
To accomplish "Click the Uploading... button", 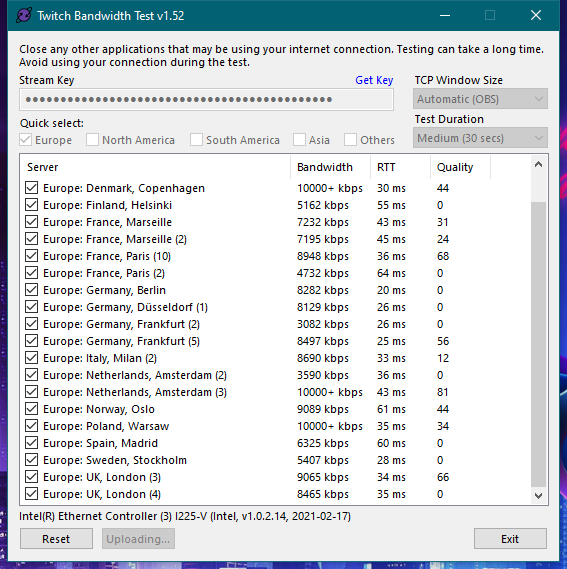I will coord(138,539).
